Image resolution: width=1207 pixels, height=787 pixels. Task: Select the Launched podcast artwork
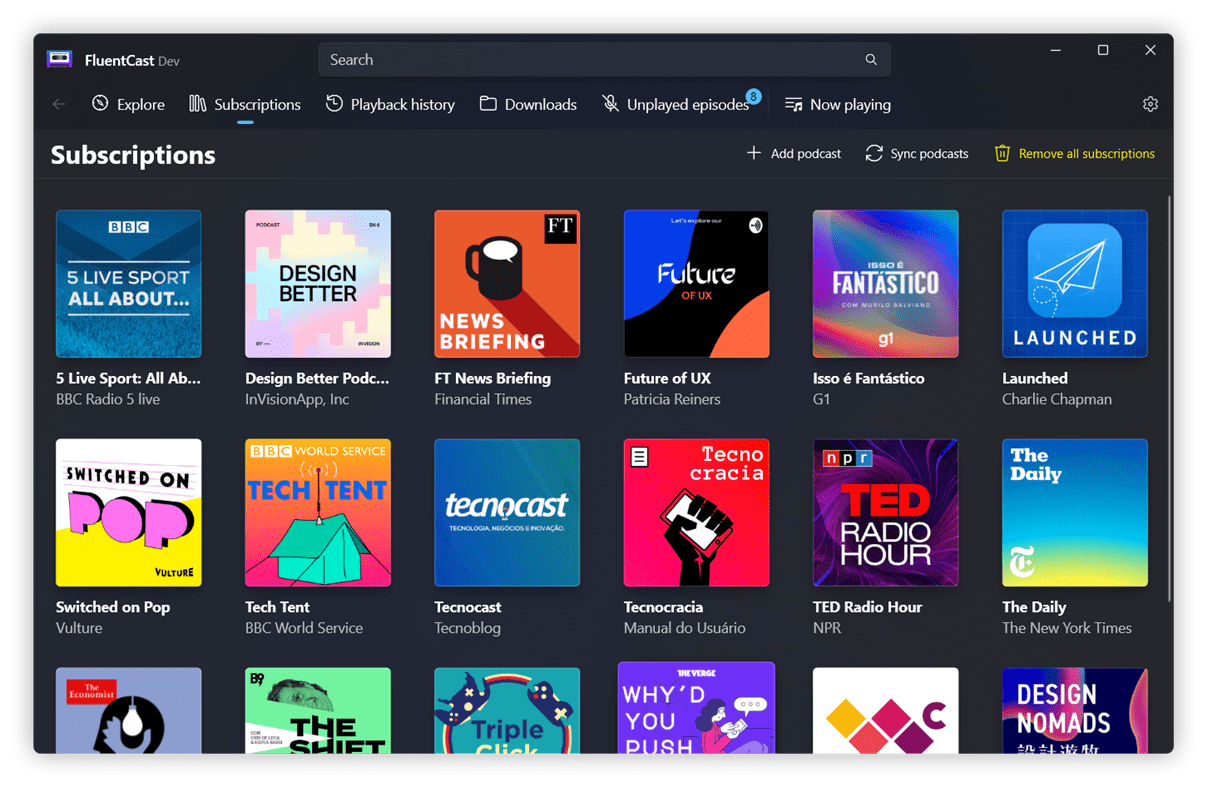[1075, 284]
